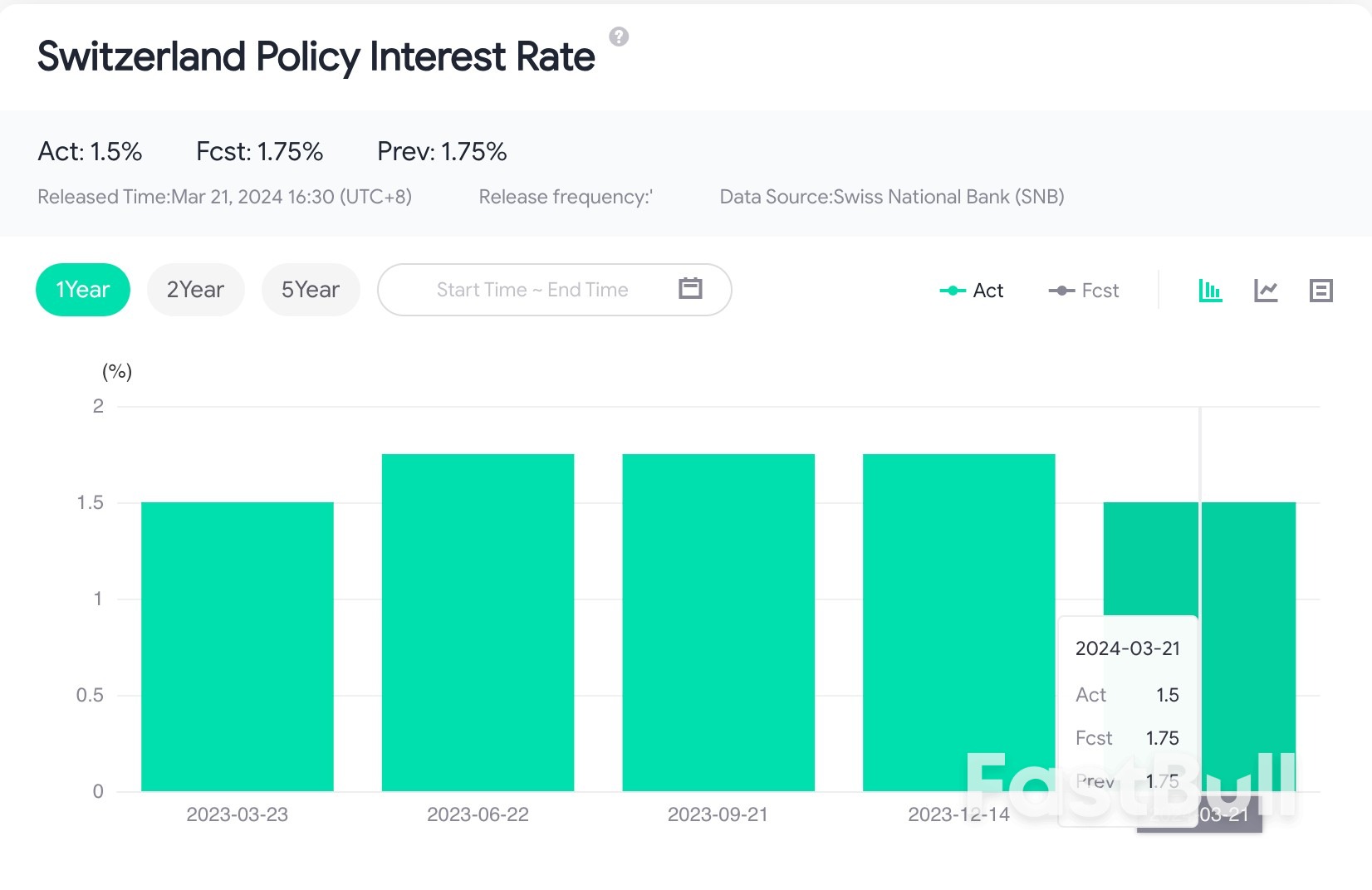Select the highlighted 1Year range button
This screenshot has width=1372, height=890.
click(x=82, y=289)
